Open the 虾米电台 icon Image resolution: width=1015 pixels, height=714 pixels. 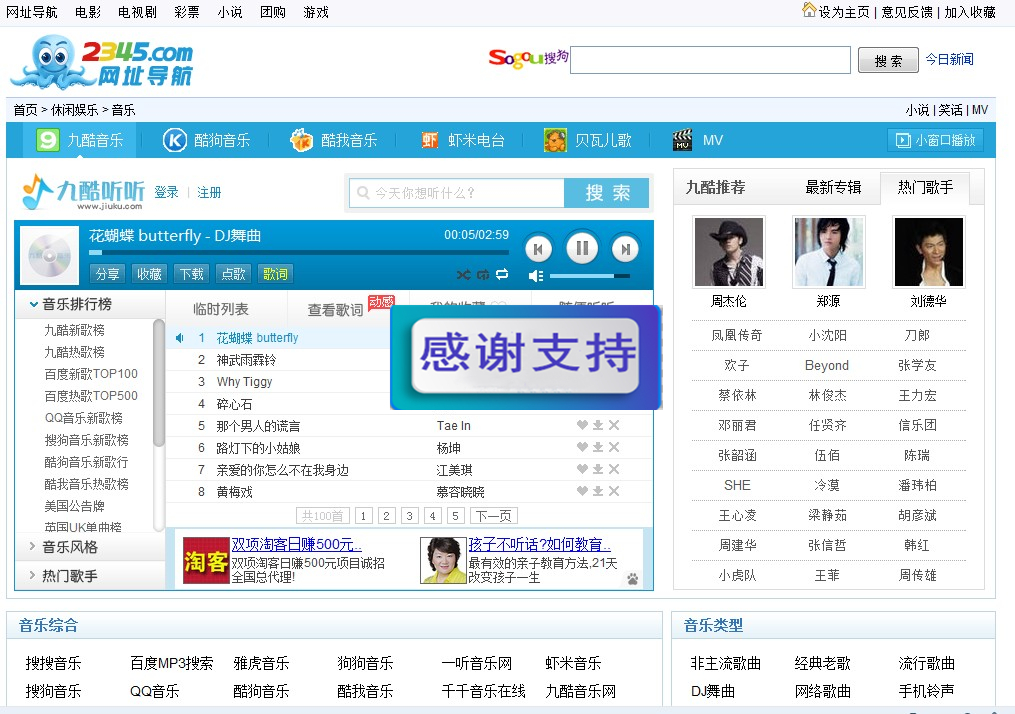(430, 140)
